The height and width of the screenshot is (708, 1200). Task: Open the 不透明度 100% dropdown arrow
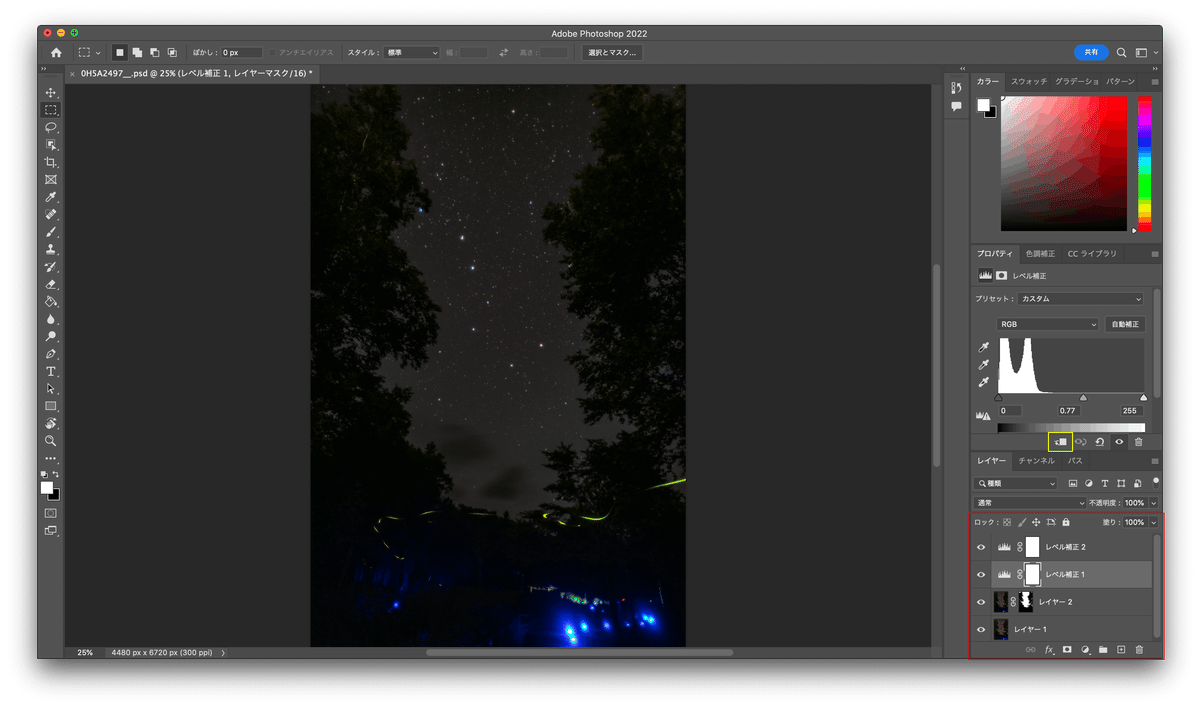pos(1154,502)
